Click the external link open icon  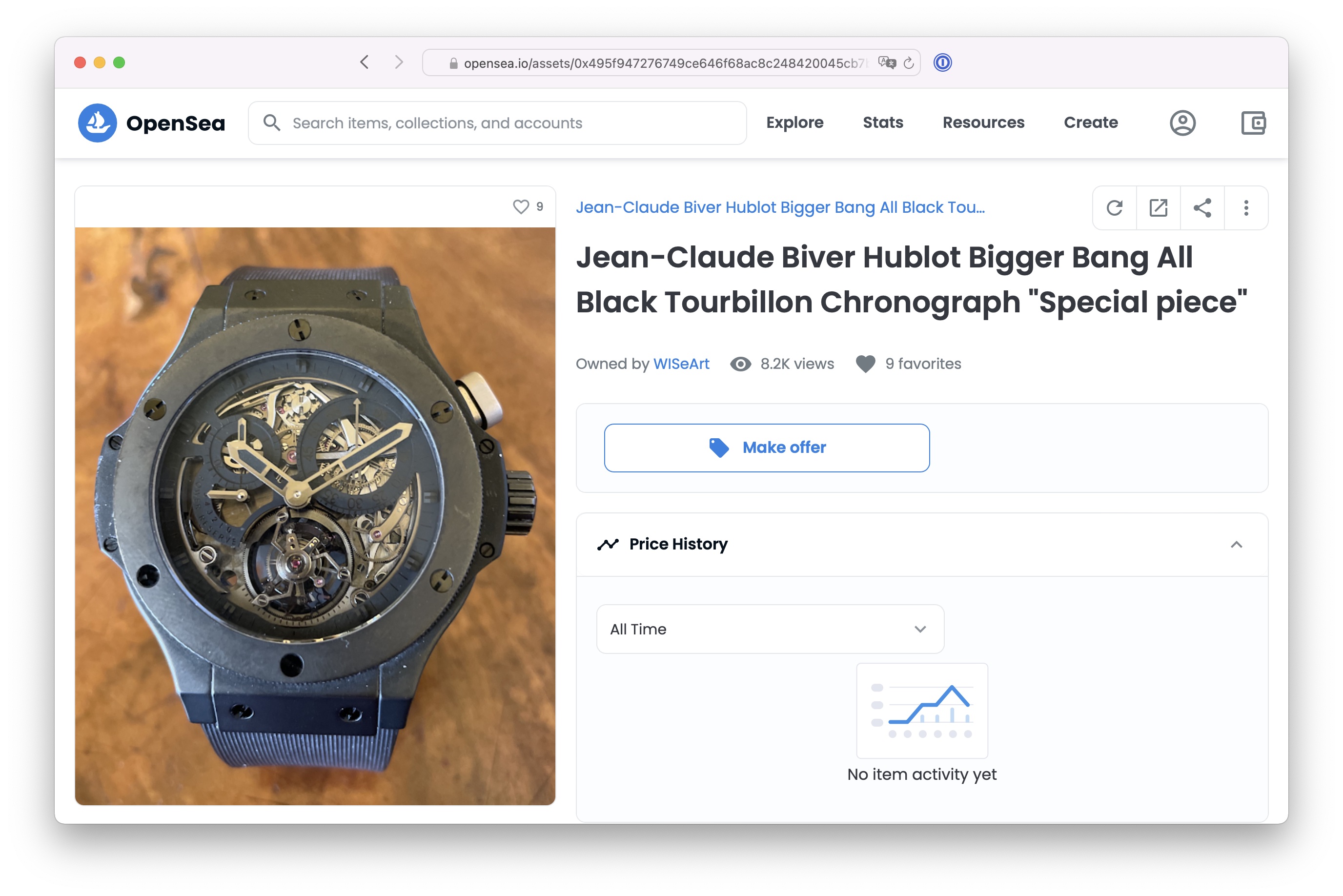1158,208
